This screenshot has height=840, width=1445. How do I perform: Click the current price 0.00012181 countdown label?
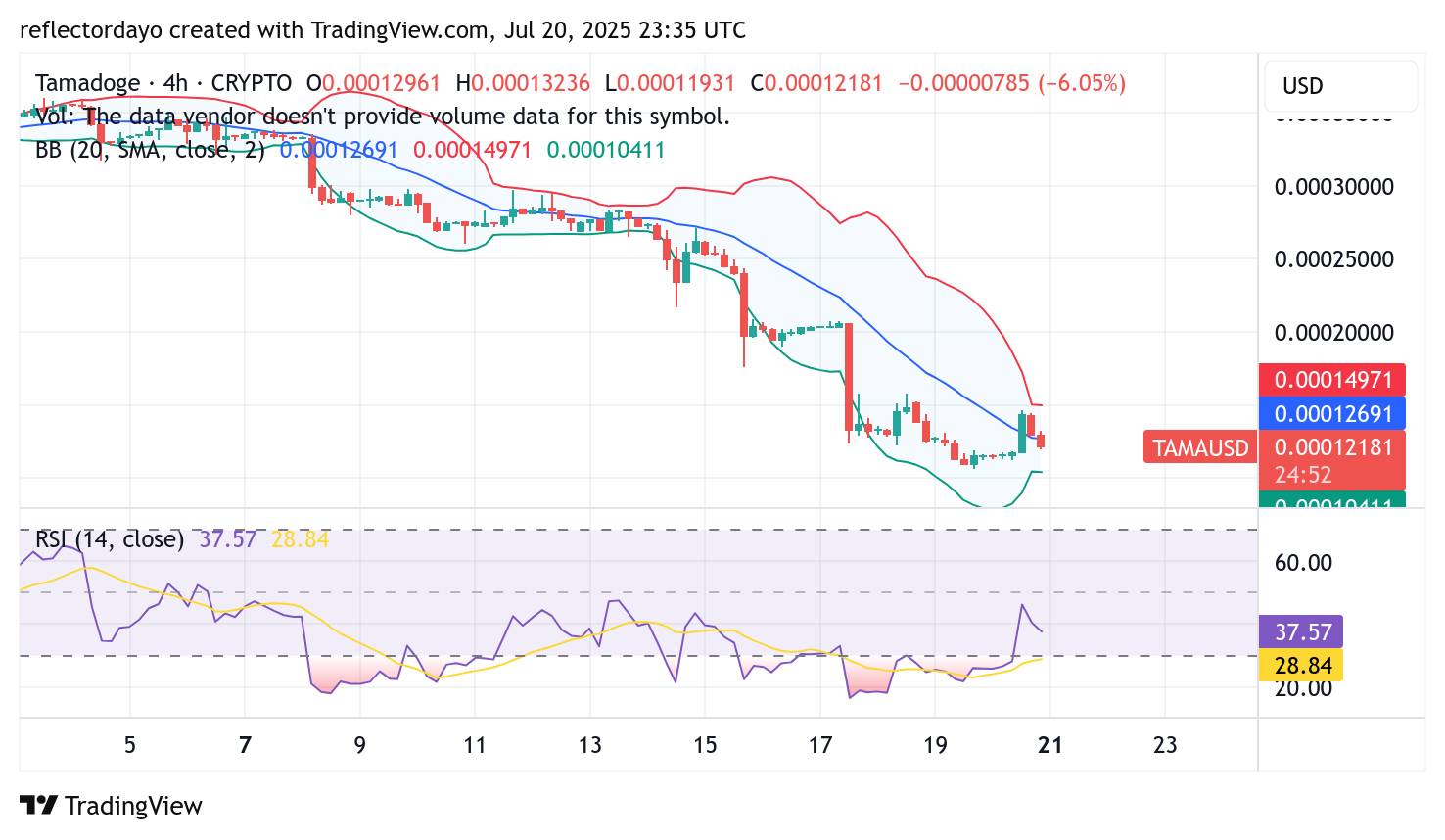[x=1332, y=460]
